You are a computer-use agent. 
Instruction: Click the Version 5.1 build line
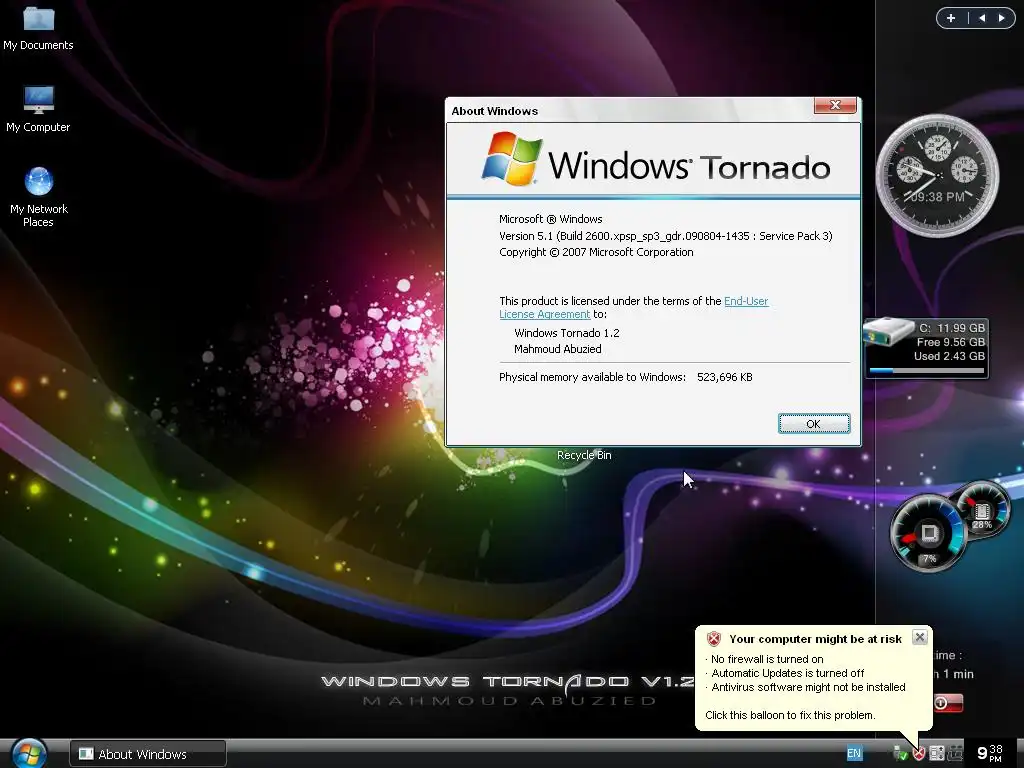pos(665,236)
